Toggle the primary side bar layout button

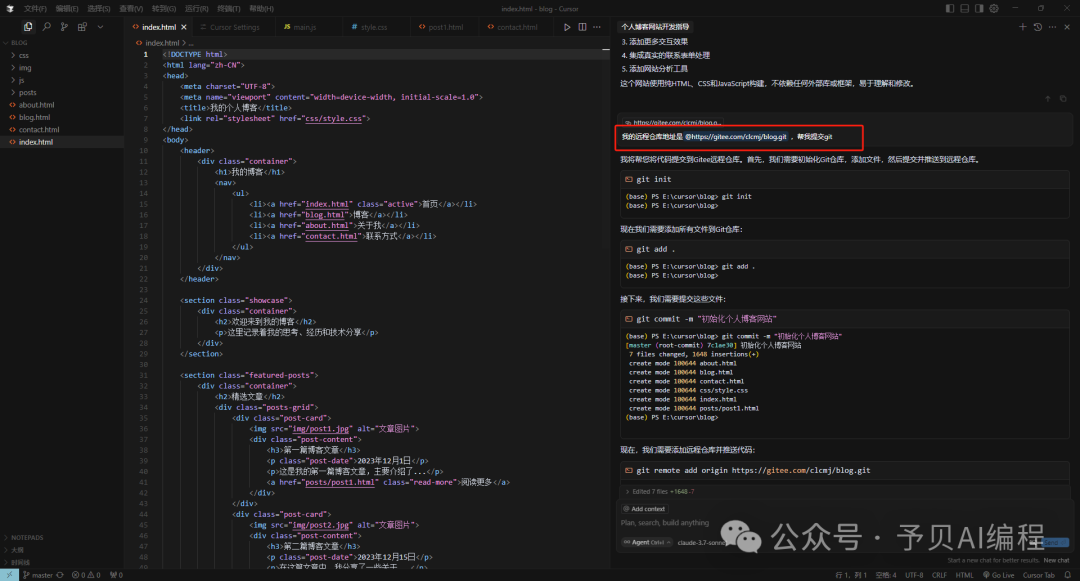948,8
